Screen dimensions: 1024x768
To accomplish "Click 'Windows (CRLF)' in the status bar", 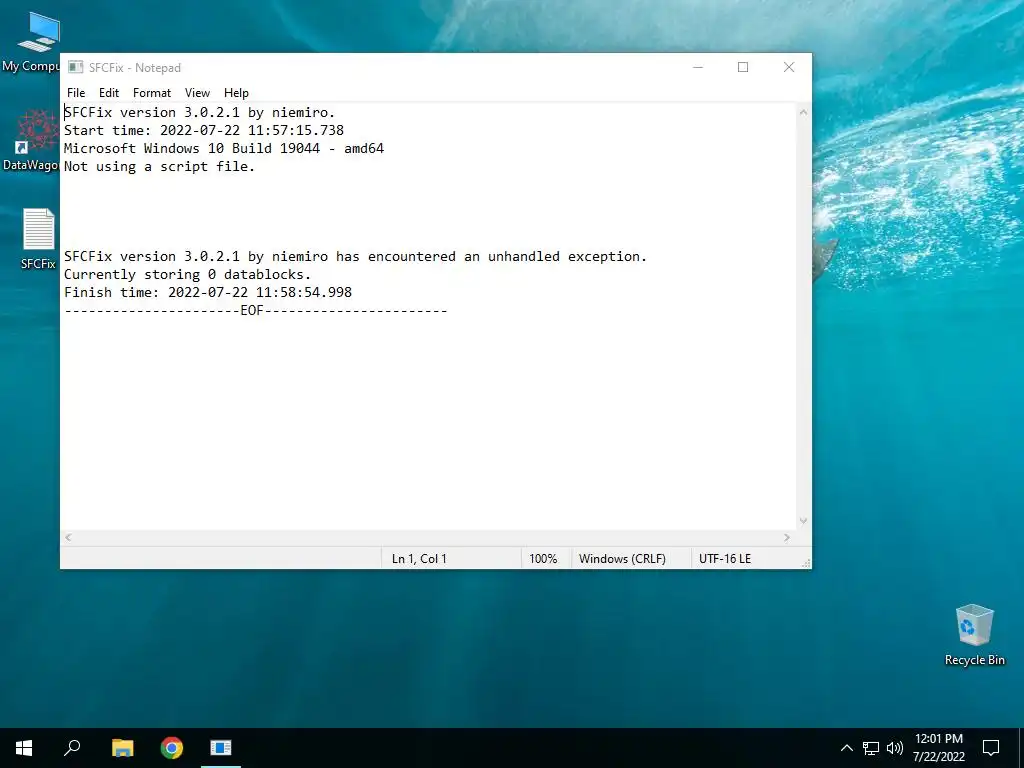I will [x=622, y=559].
